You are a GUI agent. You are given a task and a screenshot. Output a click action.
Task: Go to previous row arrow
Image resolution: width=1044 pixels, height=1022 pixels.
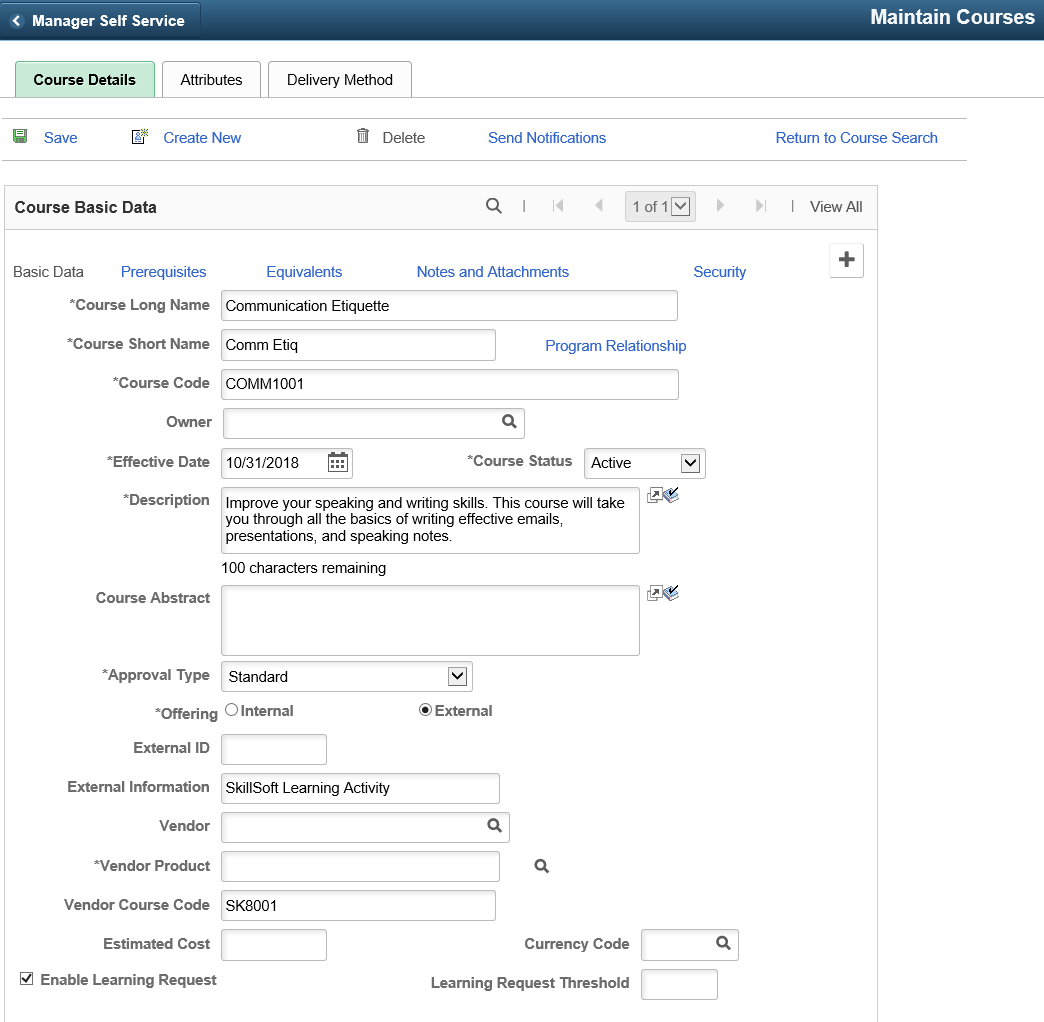click(x=599, y=206)
